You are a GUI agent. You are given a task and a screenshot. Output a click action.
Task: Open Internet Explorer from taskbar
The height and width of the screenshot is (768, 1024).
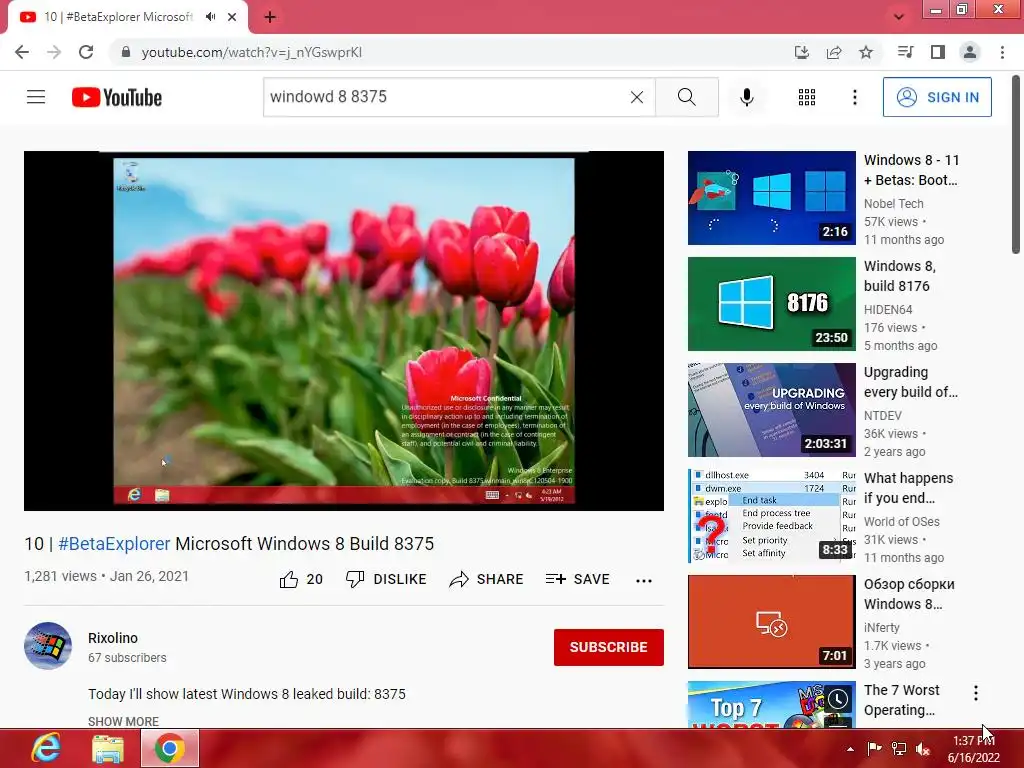[x=46, y=748]
